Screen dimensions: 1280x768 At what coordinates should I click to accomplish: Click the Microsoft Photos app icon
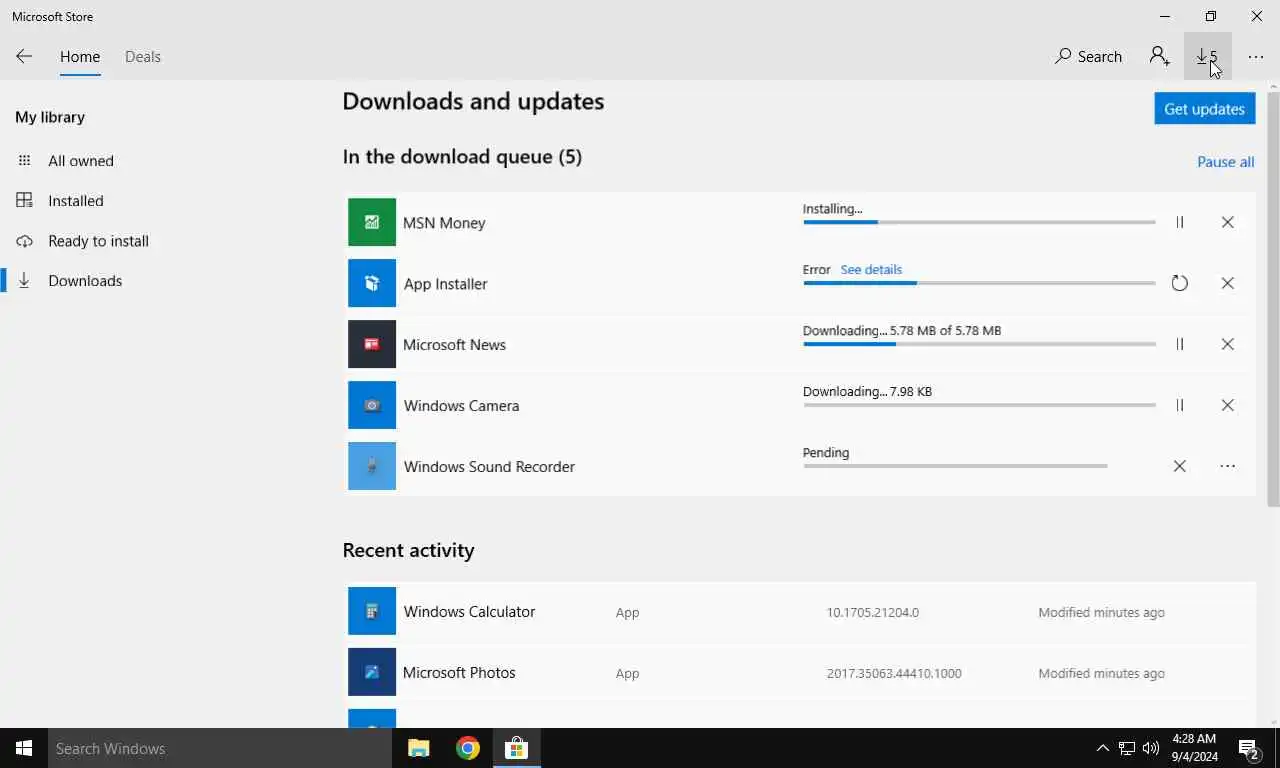372,672
